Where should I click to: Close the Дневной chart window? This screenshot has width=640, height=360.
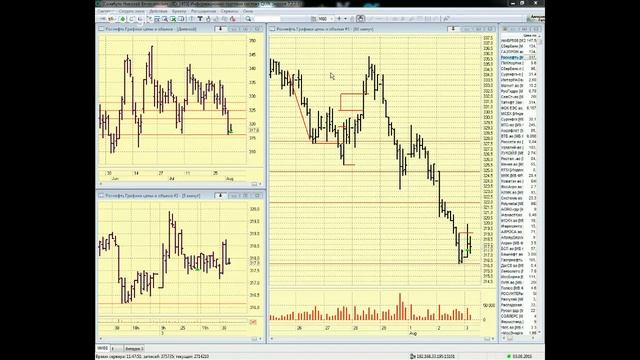coord(258,29)
